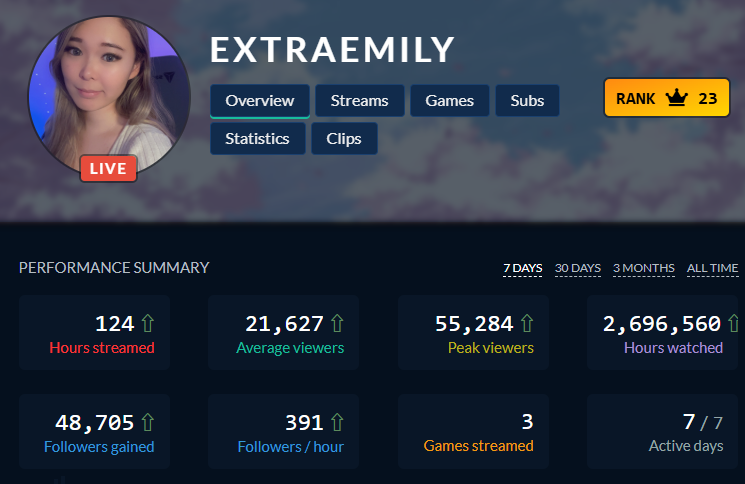
Task: Open the Games tab
Action: pos(449,101)
